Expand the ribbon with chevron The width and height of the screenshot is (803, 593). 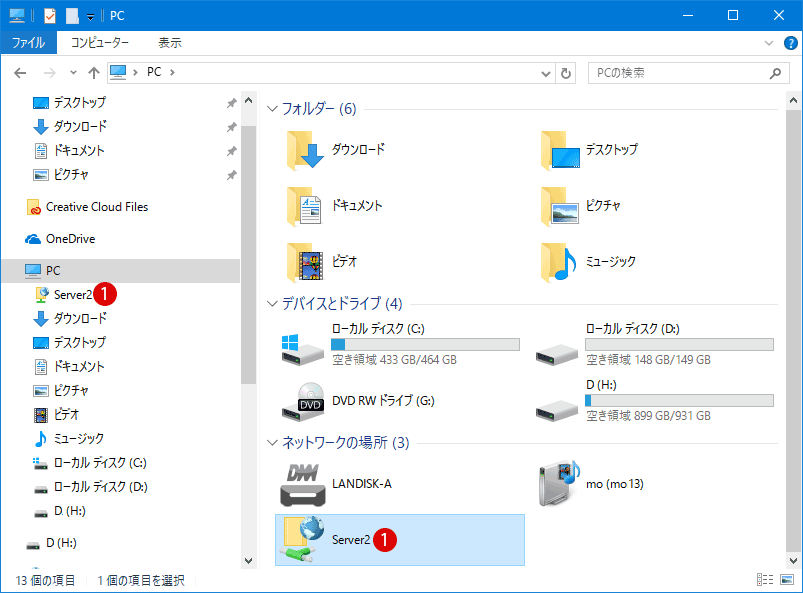tap(769, 43)
